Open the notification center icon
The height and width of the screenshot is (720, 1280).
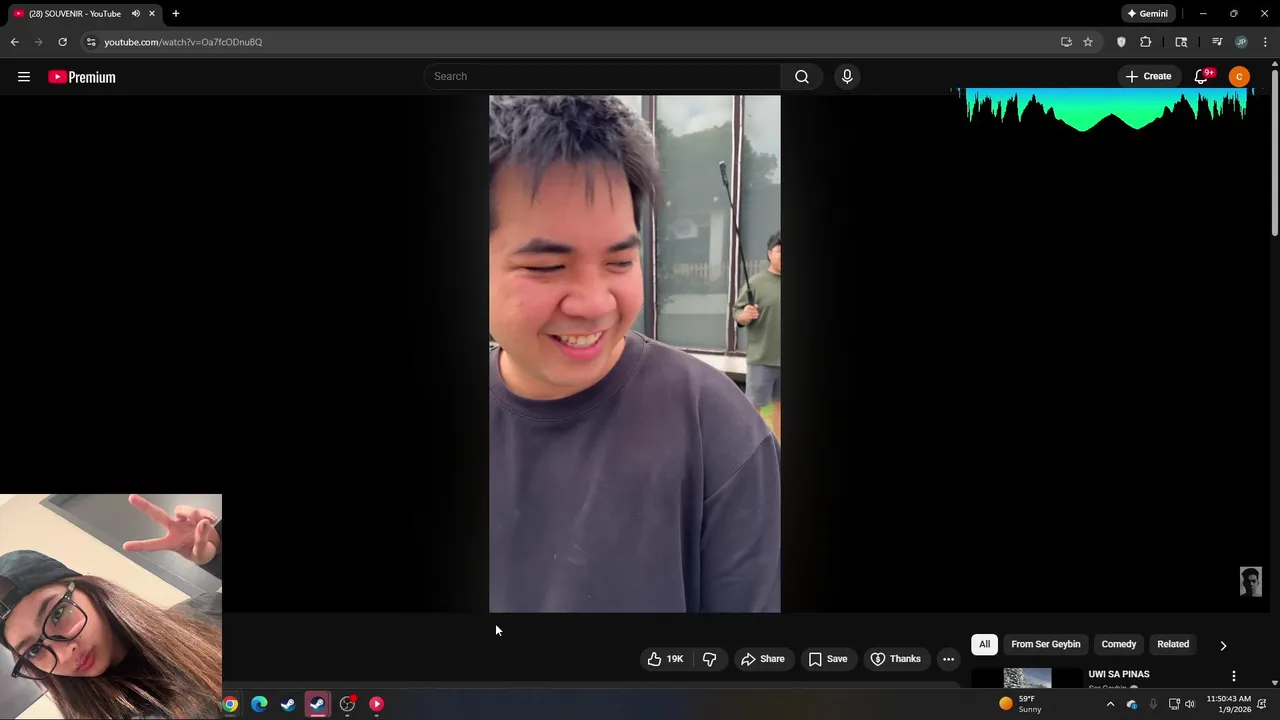(x=1263, y=704)
